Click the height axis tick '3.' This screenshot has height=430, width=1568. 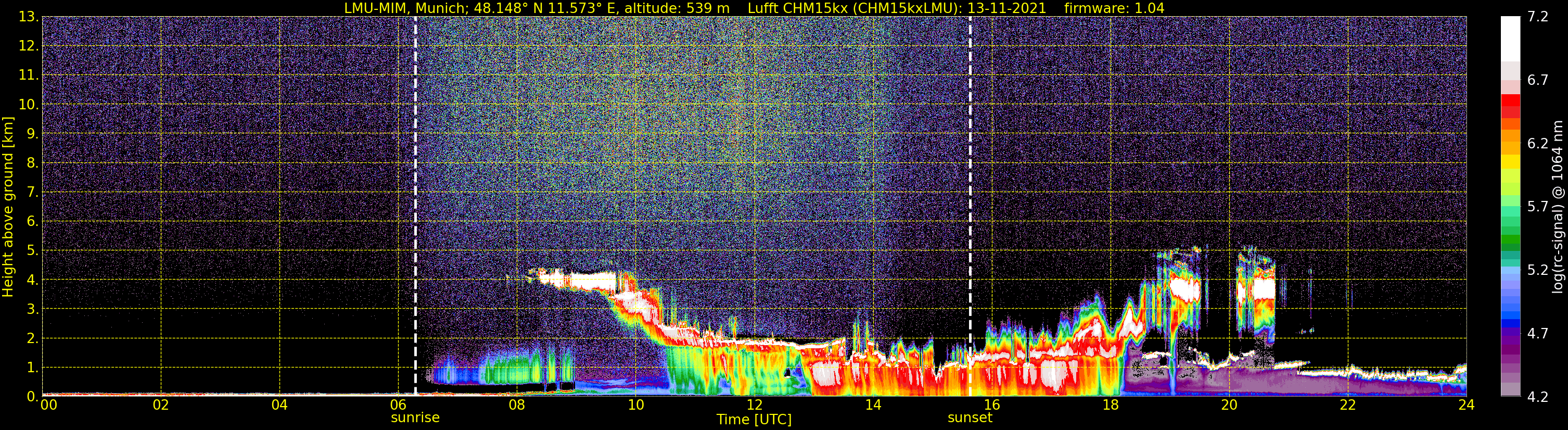[32, 309]
